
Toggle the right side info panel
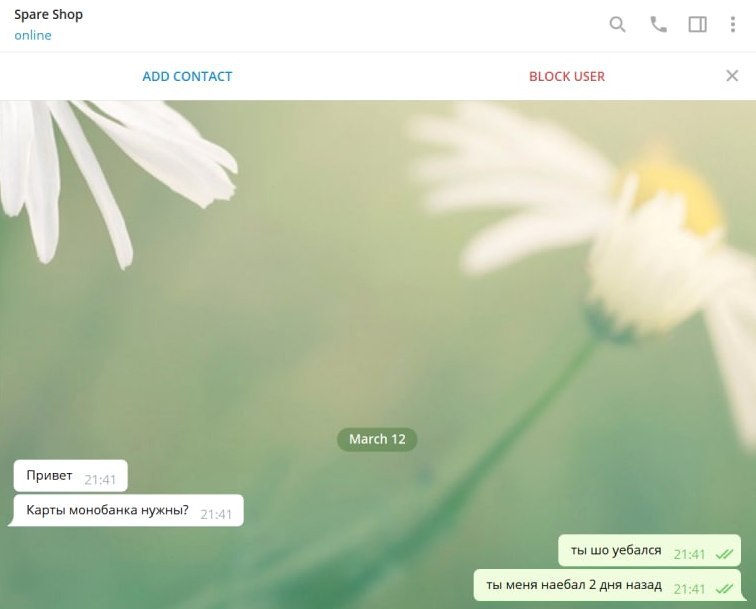coord(697,24)
